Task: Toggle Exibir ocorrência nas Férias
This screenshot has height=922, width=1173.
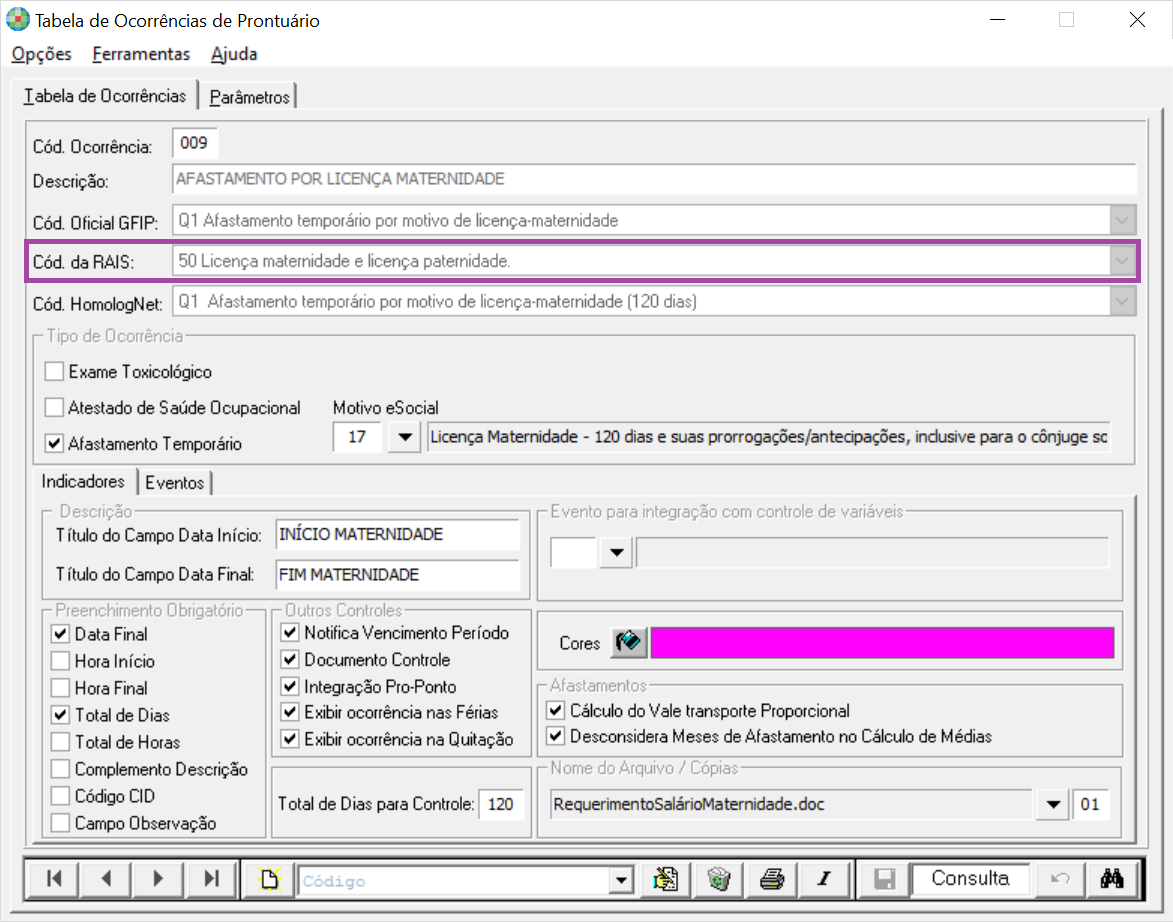Action: click(x=290, y=712)
